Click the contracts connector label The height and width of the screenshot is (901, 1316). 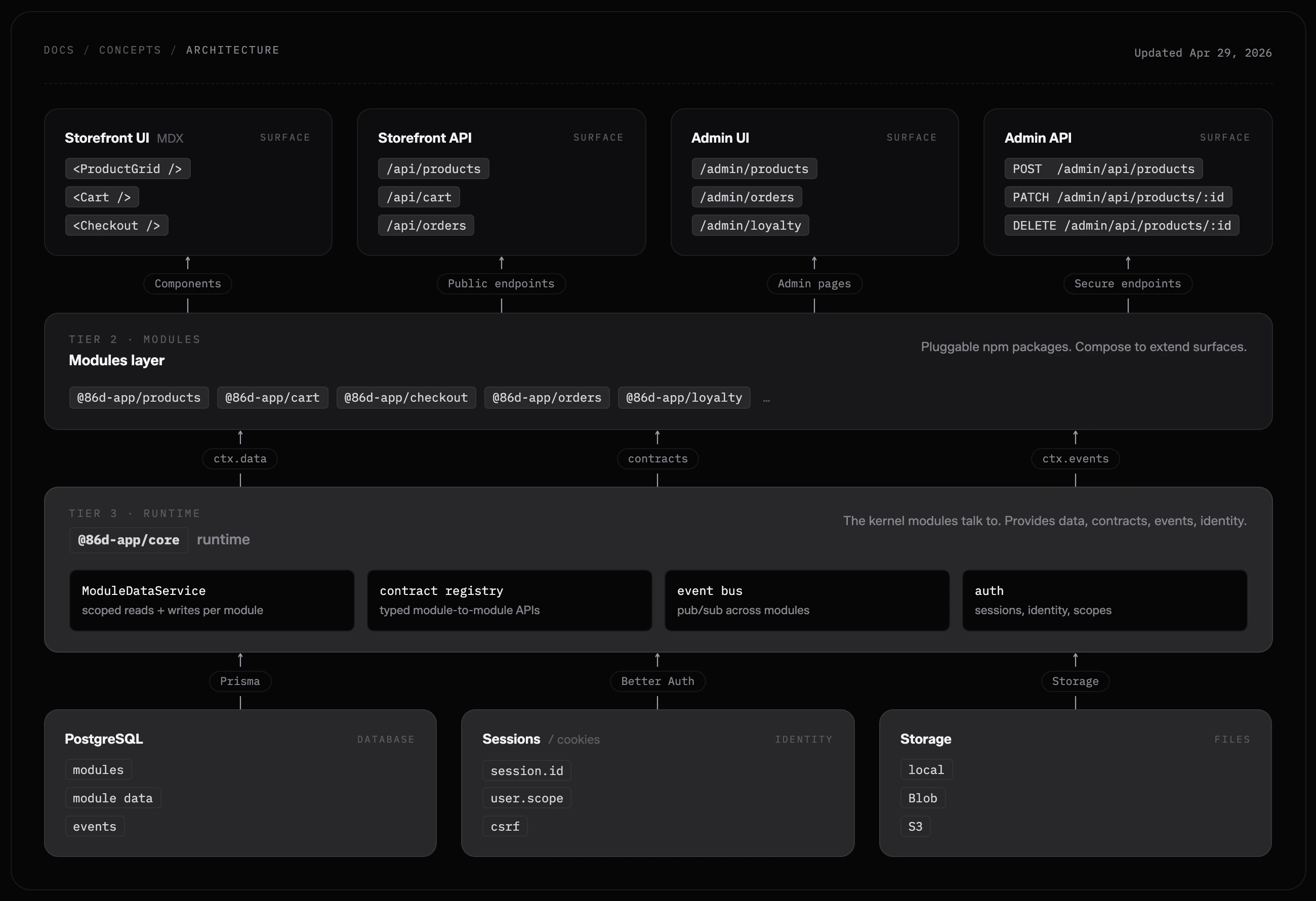tap(657, 458)
